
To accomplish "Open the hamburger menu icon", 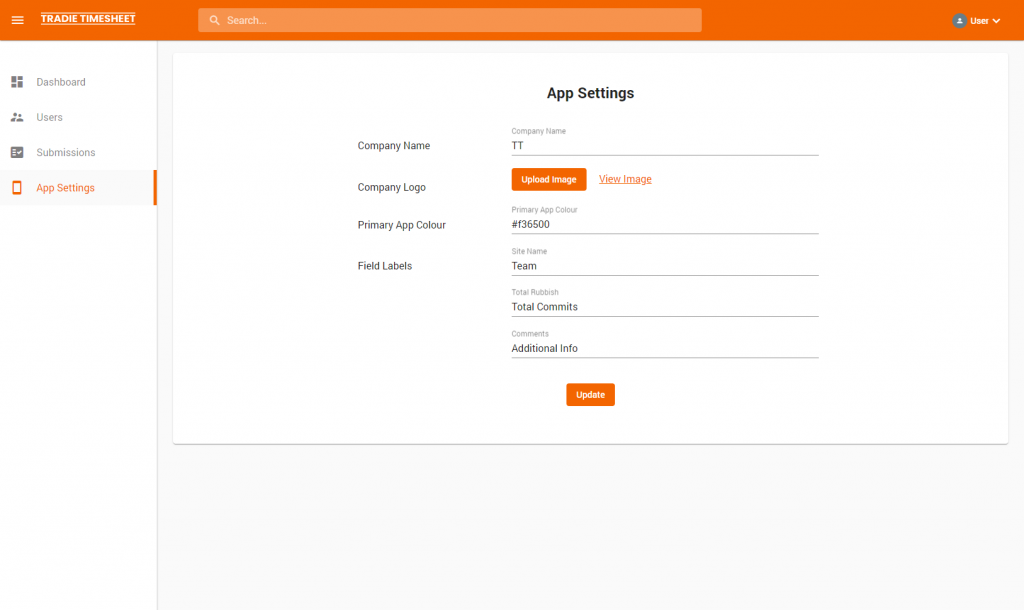I will (17, 19).
